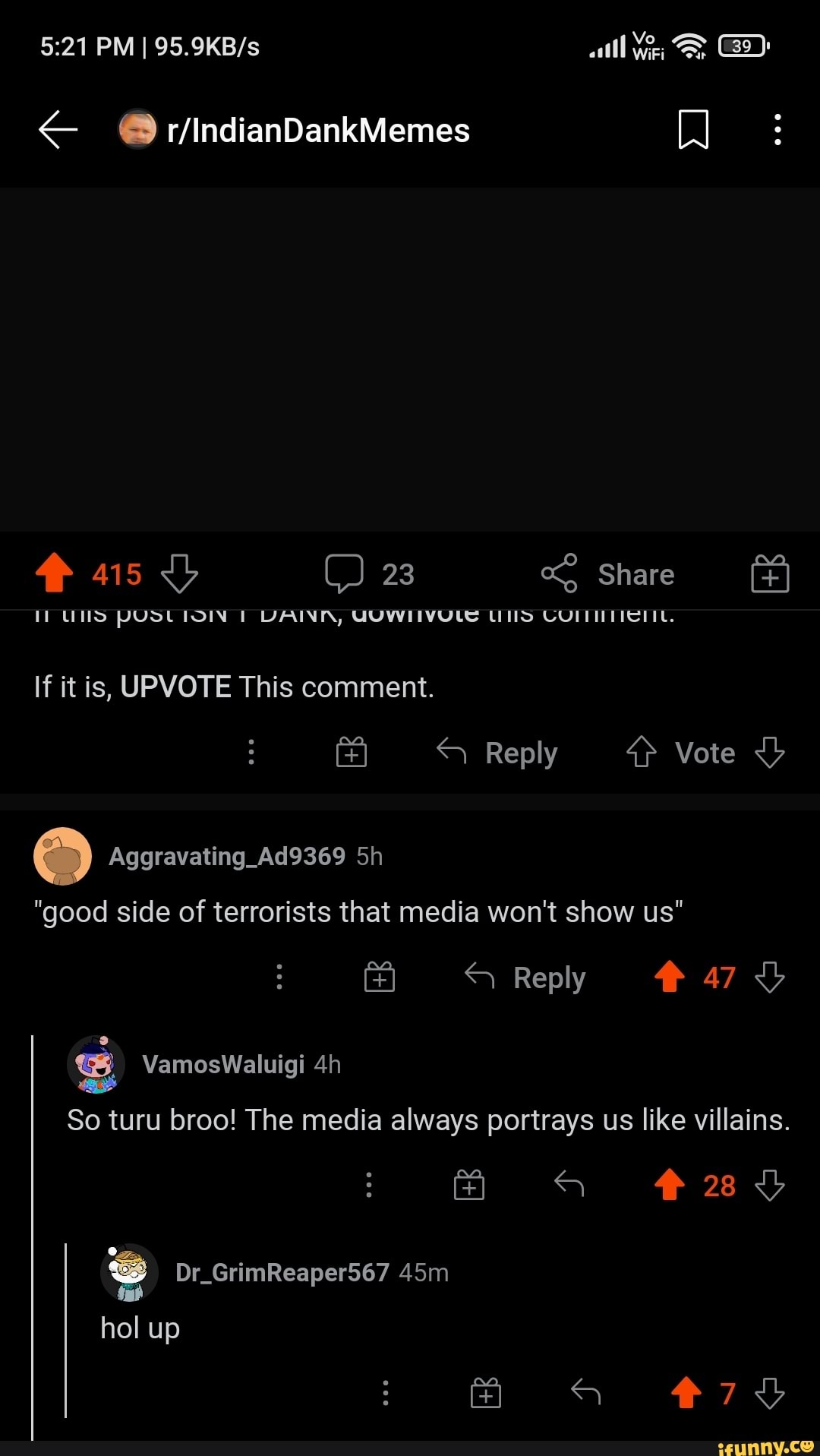Downvote the post next to 415
Viewport: 820px width, 1456px height.
coord(179,573)
